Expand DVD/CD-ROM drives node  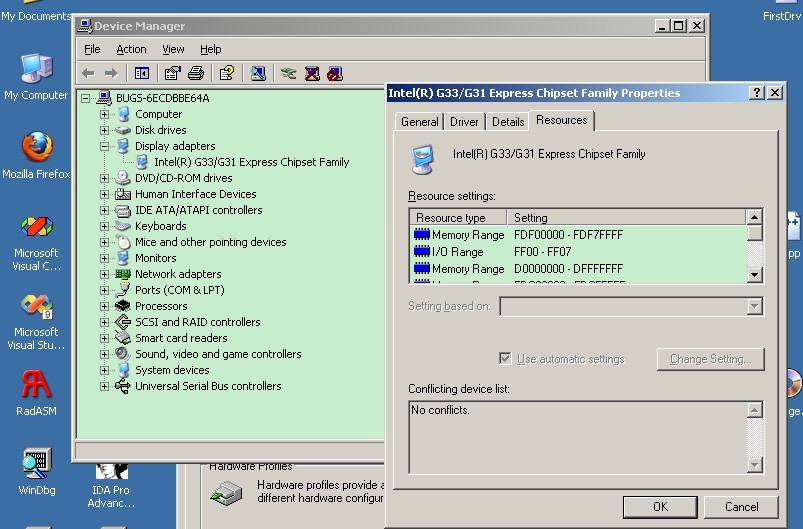[104, 178]
